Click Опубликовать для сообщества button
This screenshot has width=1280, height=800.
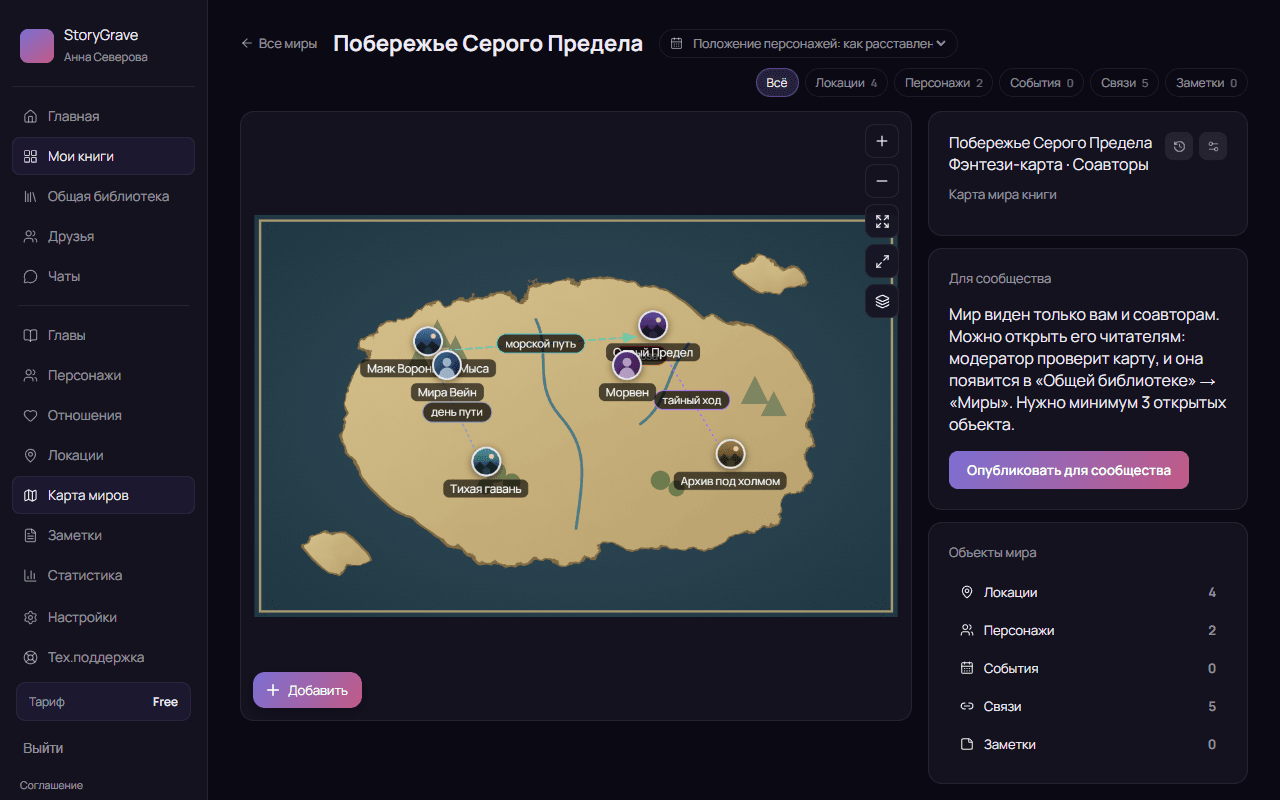coord(1069,470)
